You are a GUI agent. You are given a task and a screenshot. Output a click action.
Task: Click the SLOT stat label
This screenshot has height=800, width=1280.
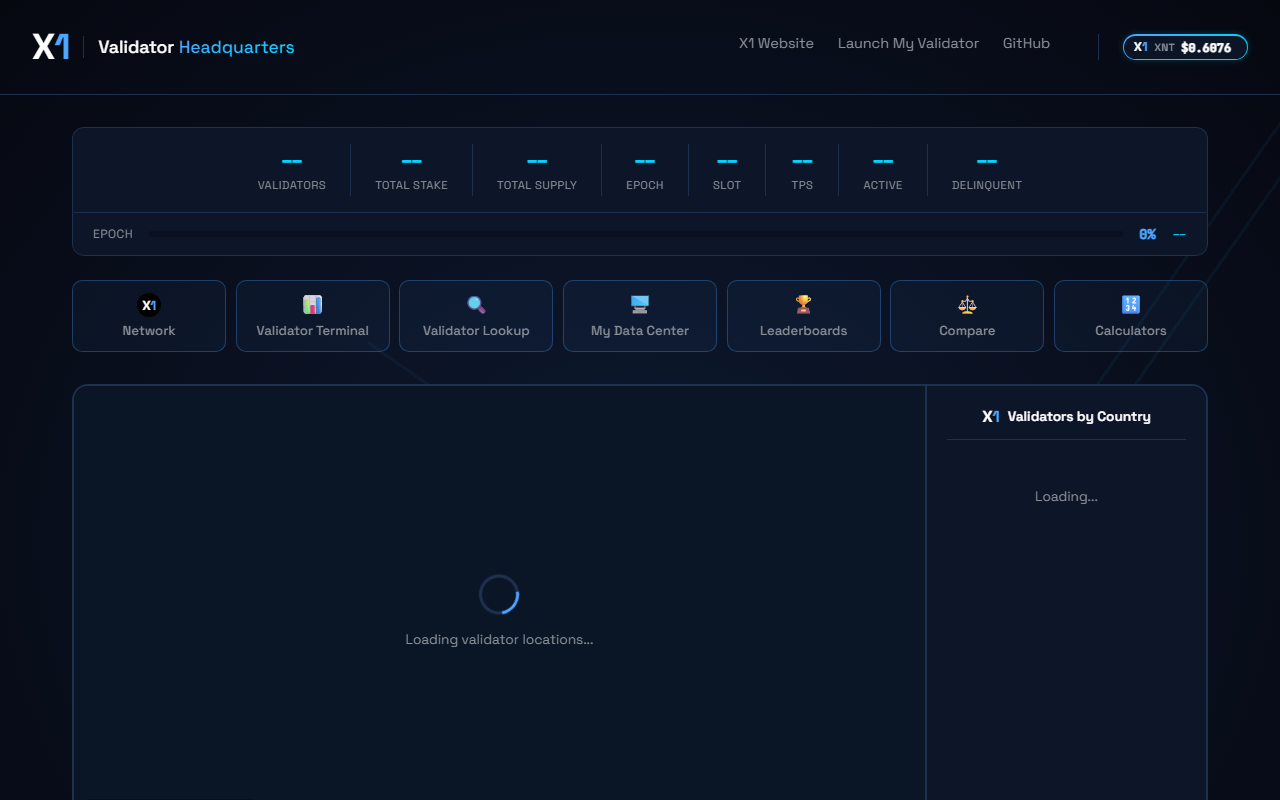(x=727, y=185)
